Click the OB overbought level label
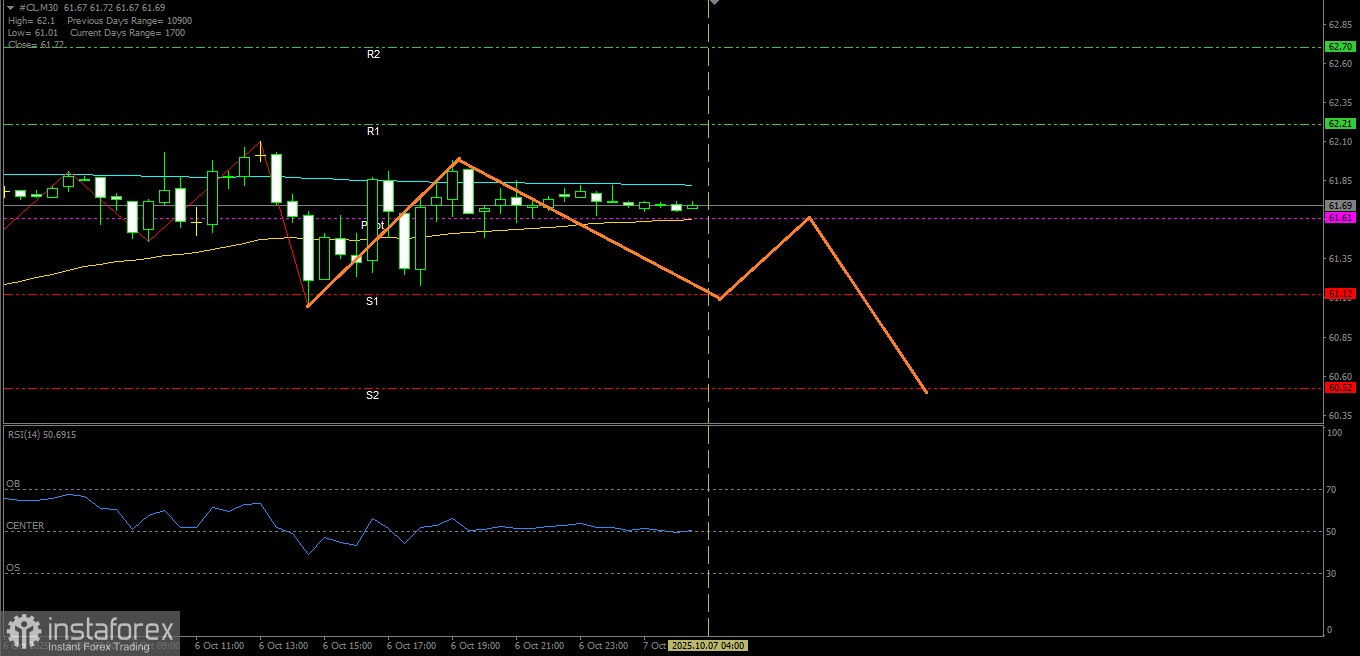1360x656 pixels. (x=13, y=484)
